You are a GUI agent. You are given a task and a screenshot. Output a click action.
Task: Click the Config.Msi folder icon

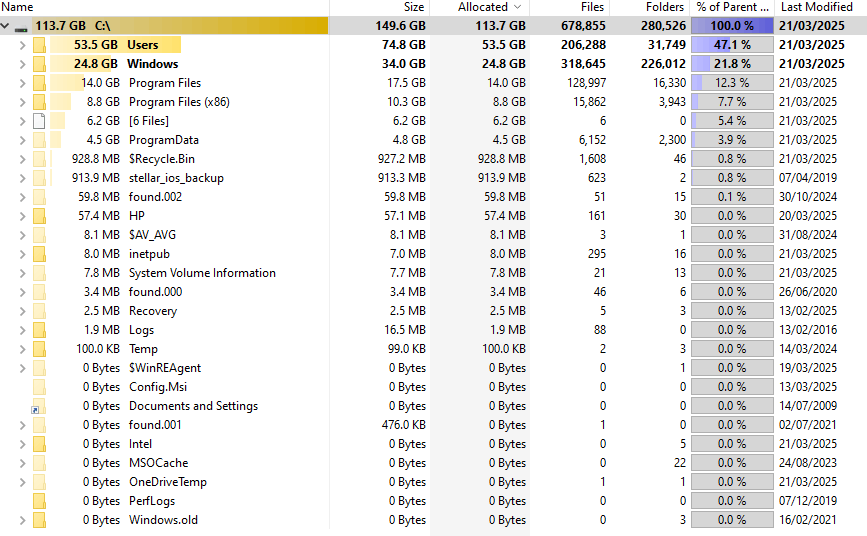39,387
